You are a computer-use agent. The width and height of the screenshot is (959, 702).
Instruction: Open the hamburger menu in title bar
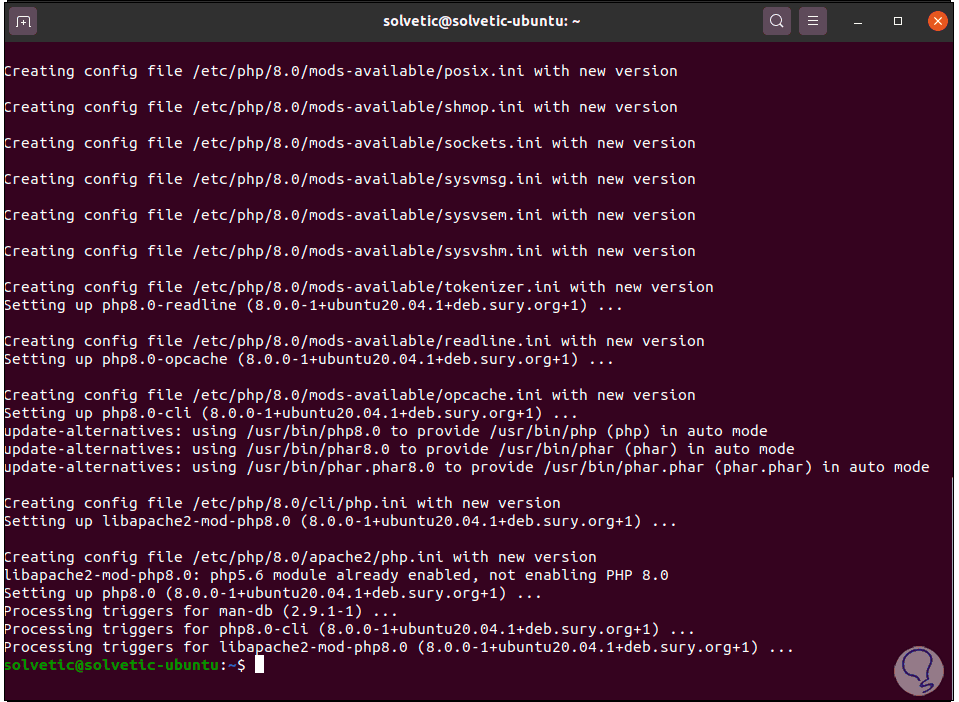pos(814,21)
